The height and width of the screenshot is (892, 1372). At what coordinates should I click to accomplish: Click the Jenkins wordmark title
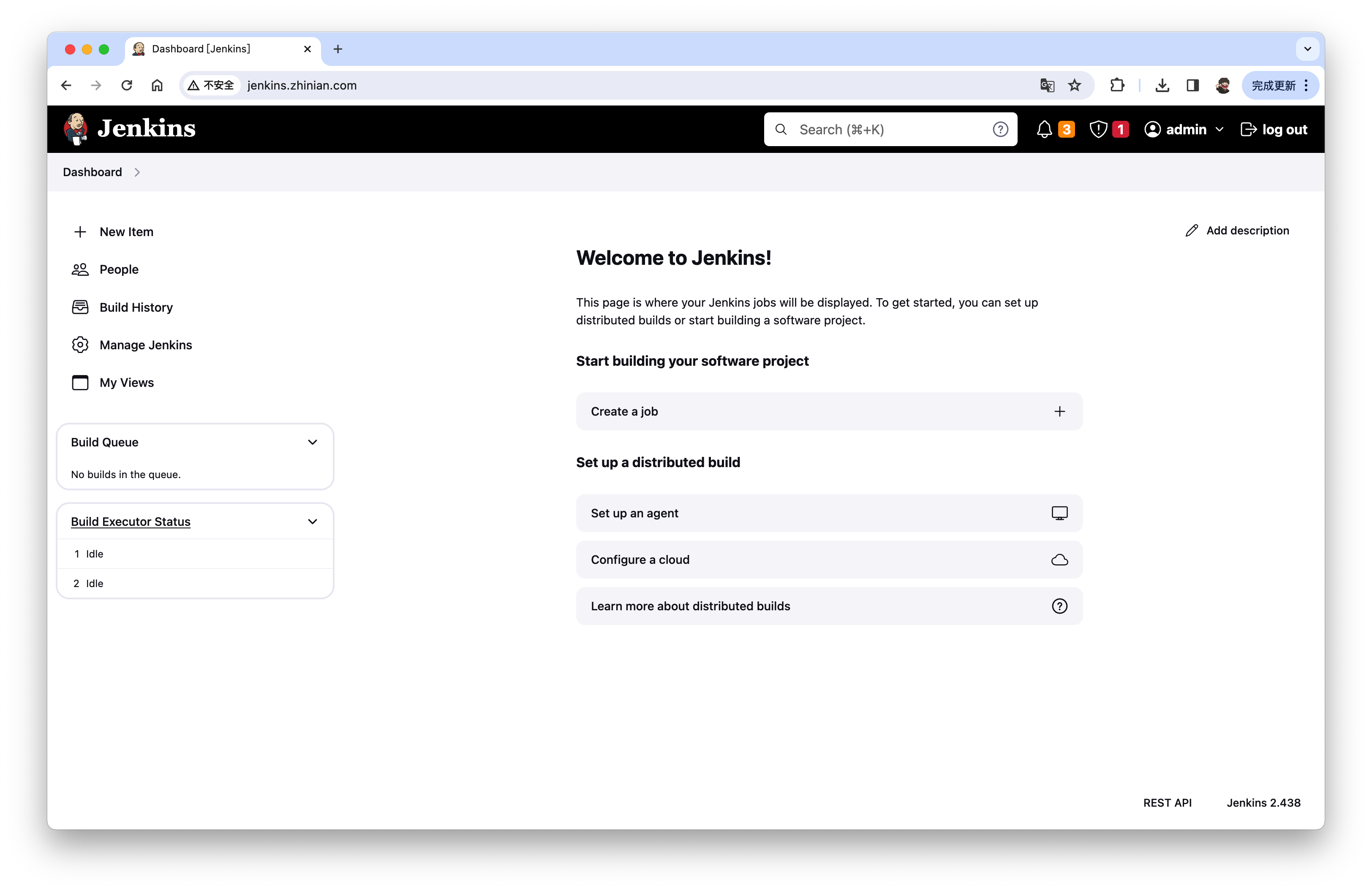(x=147, y=128)
